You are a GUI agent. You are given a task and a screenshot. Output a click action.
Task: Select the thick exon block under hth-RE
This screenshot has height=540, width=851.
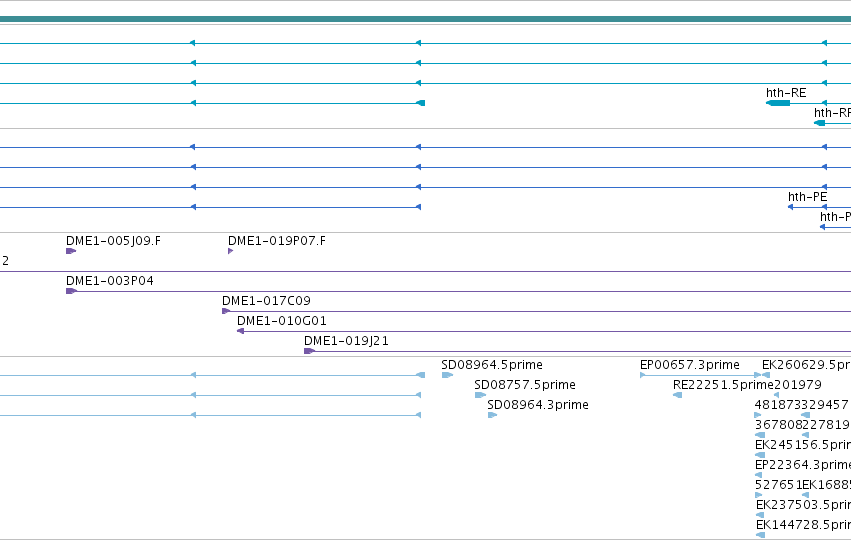coord(778,103)
